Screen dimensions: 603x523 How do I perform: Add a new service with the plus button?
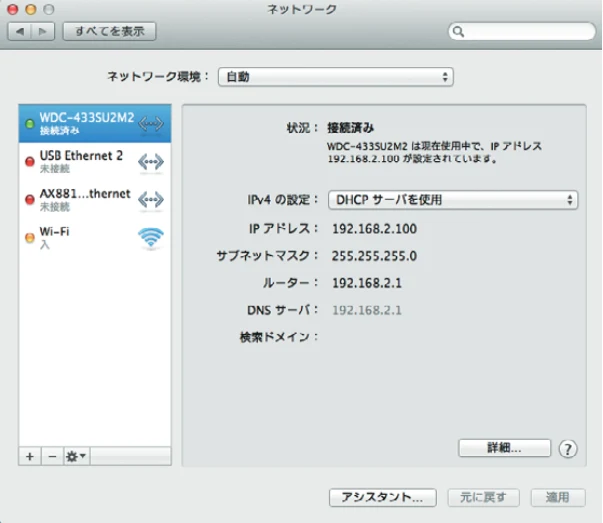(x=30, y=456)
